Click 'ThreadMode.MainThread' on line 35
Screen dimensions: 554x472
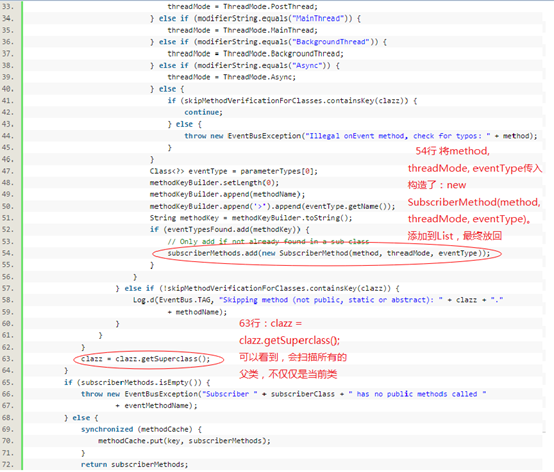[x=270, y=30]
